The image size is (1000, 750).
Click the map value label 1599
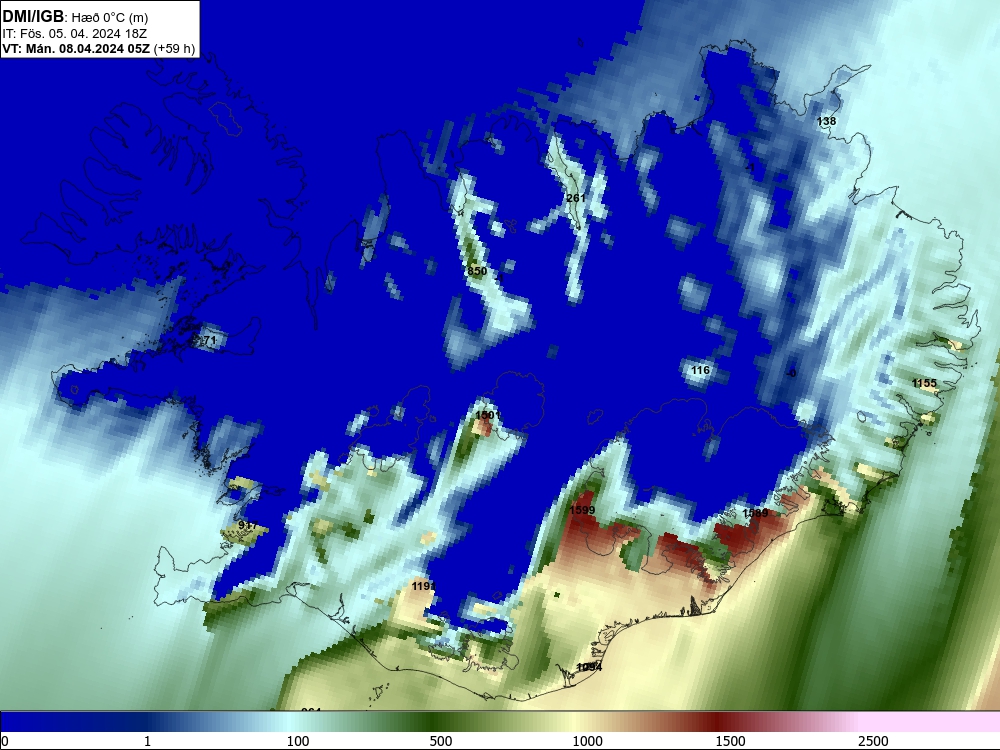point(582,510)
